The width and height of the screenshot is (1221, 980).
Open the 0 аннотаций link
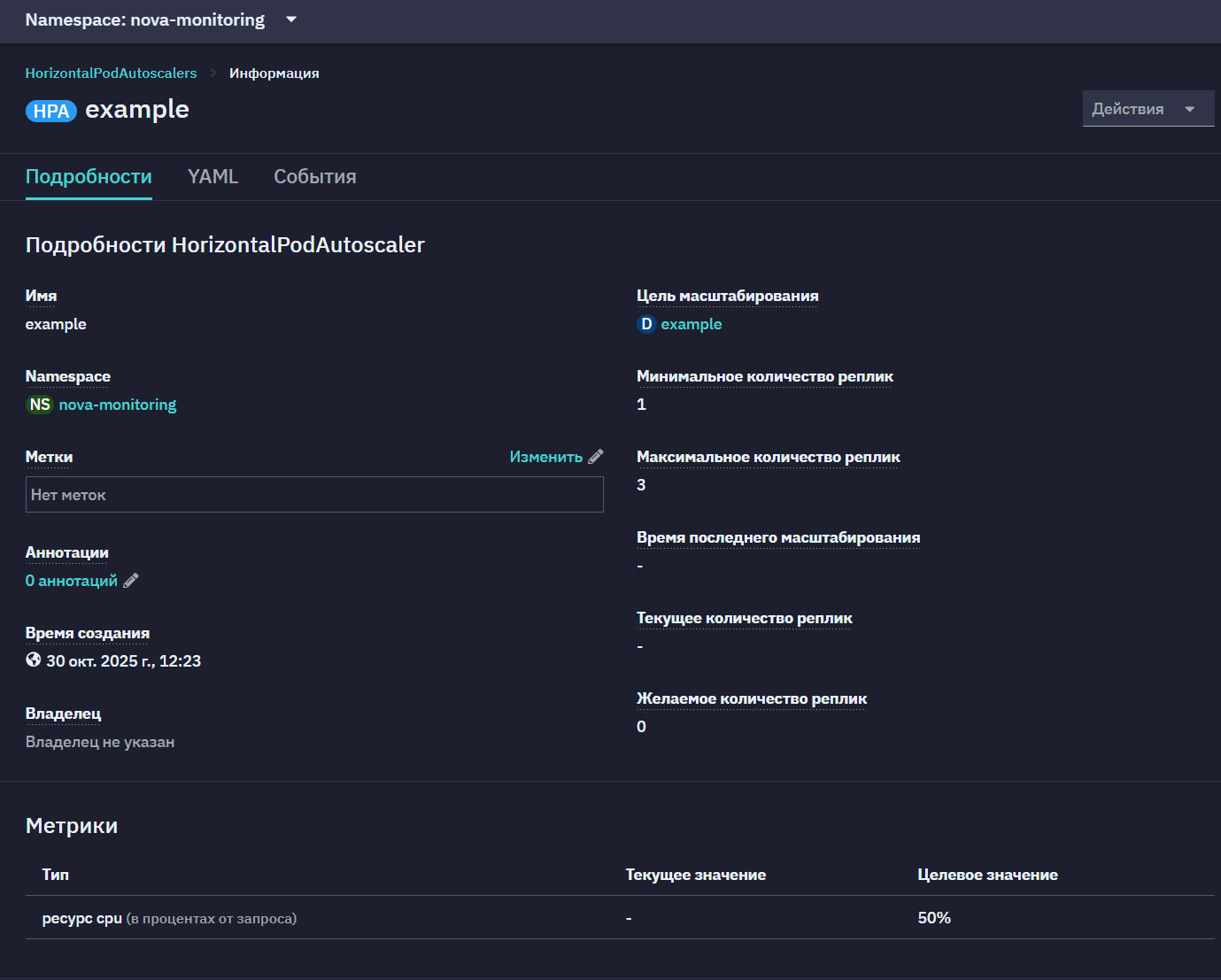(72, 581)
